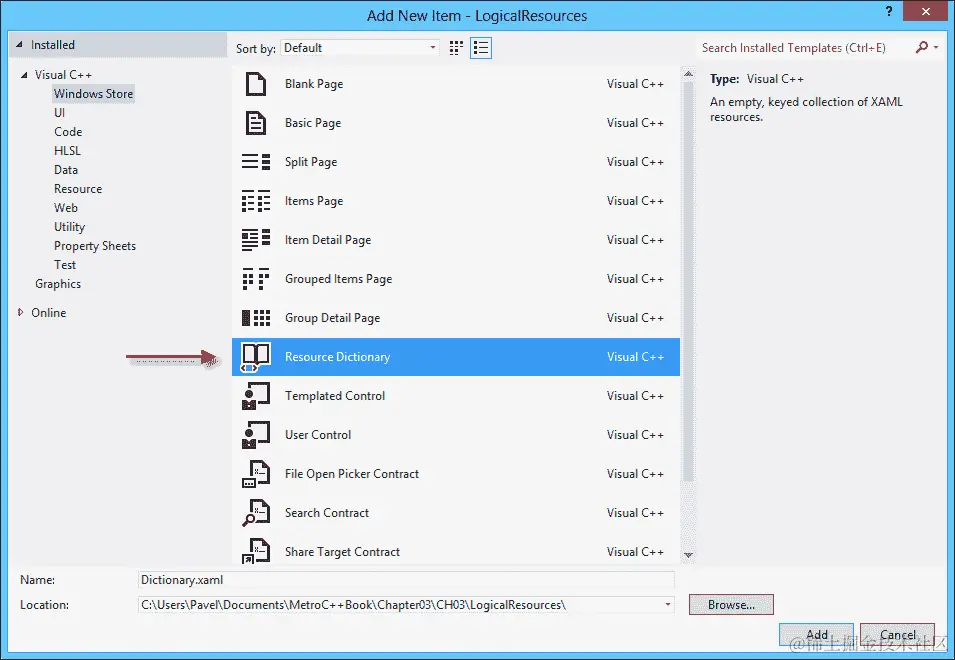This screenshot has width=955, height=660.
Task: Collapse the Installed section
Action: click(19, 44)
